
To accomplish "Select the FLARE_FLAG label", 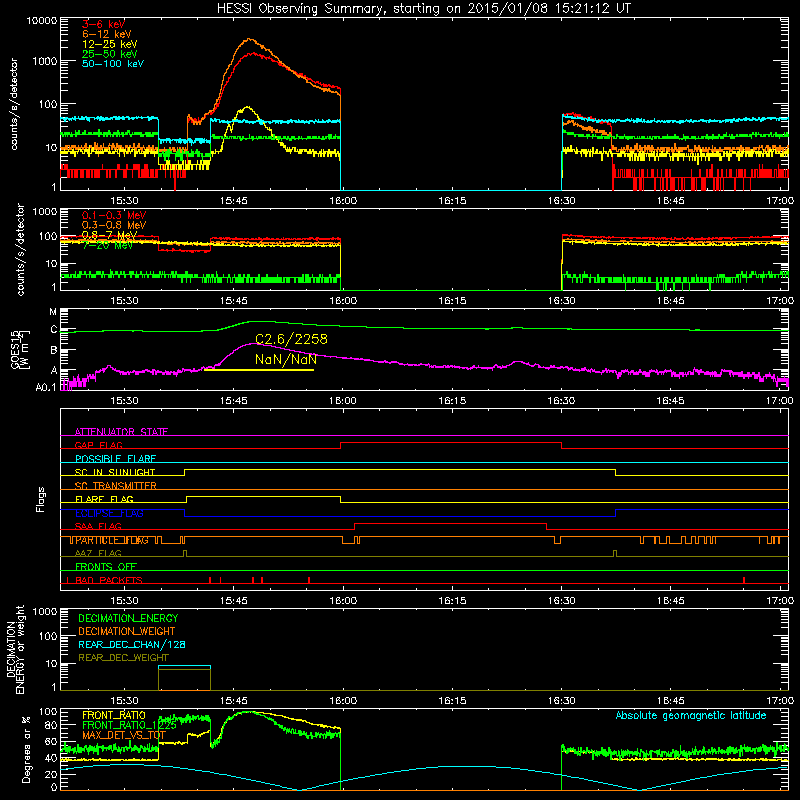I will coord(104,499).
